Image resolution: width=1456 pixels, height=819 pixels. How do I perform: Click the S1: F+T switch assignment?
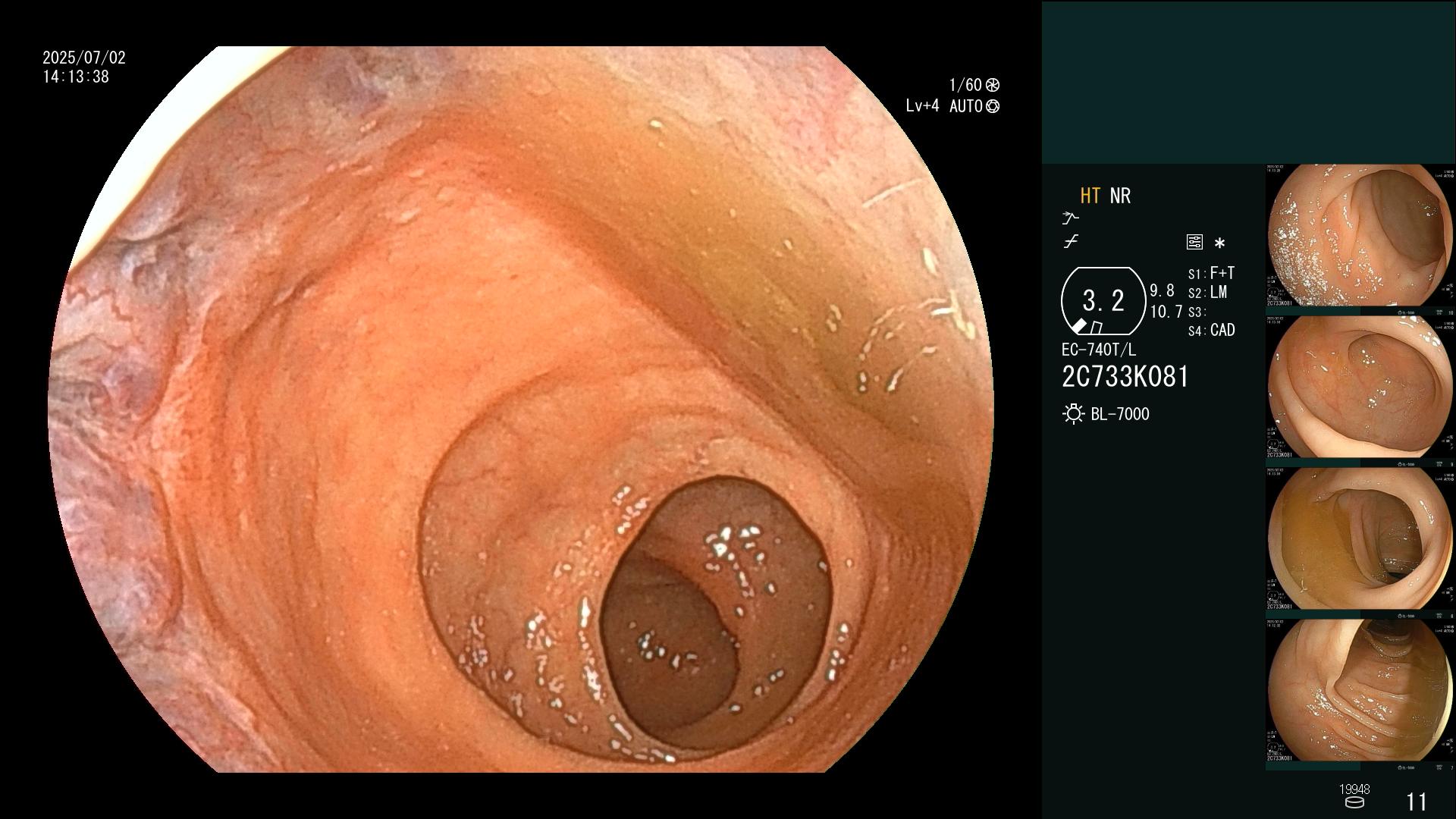[x=1211, y=273]
